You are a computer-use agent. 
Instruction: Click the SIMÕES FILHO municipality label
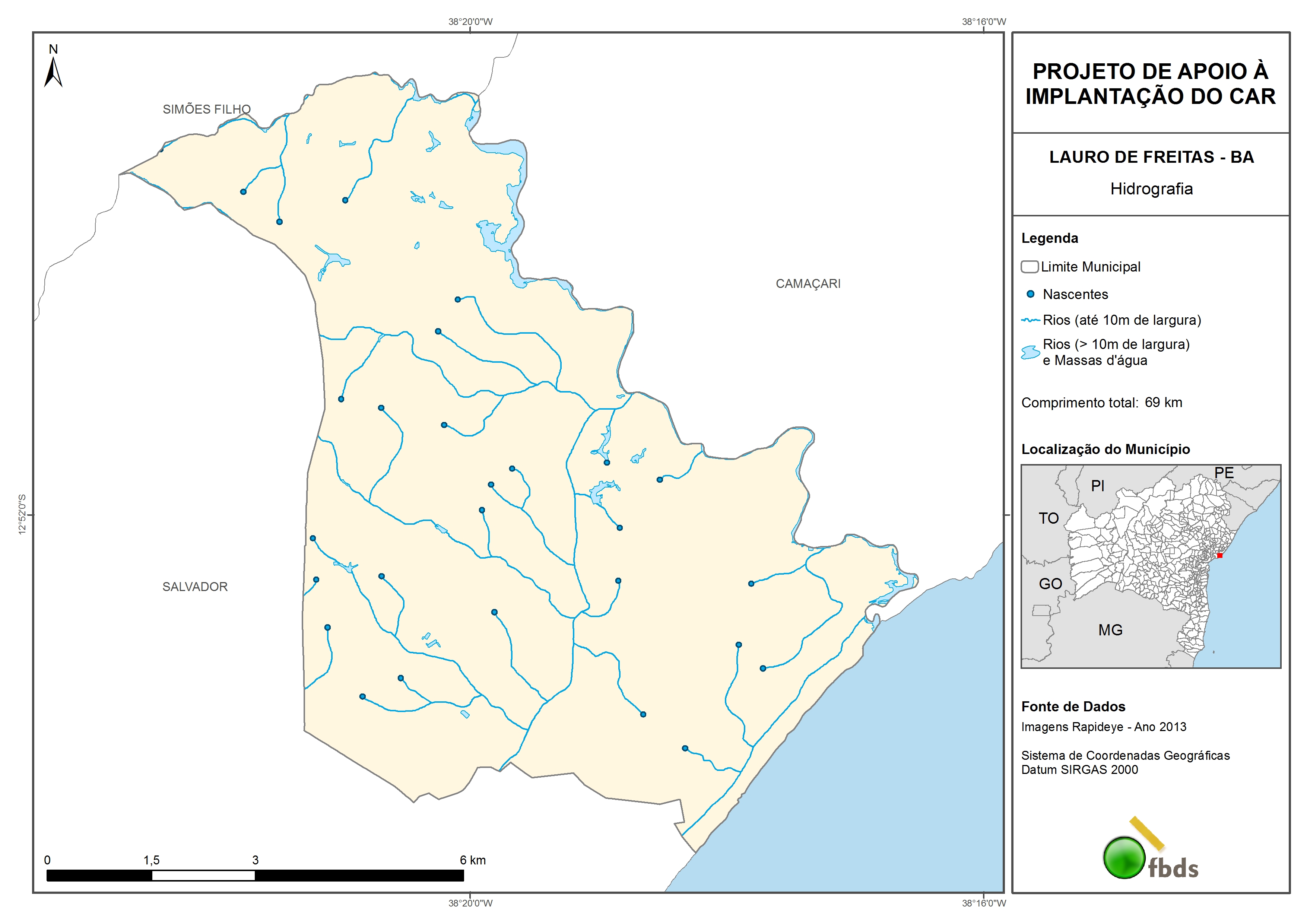click(x=207, y=109)
